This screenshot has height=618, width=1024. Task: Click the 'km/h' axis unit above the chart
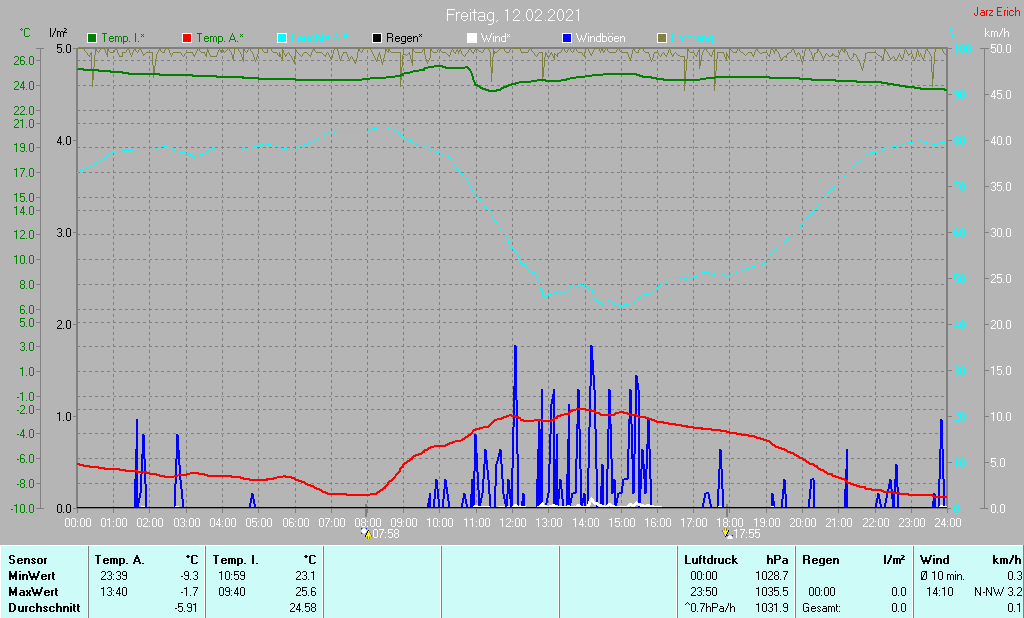pyautogui.click(x=997, y=33)
